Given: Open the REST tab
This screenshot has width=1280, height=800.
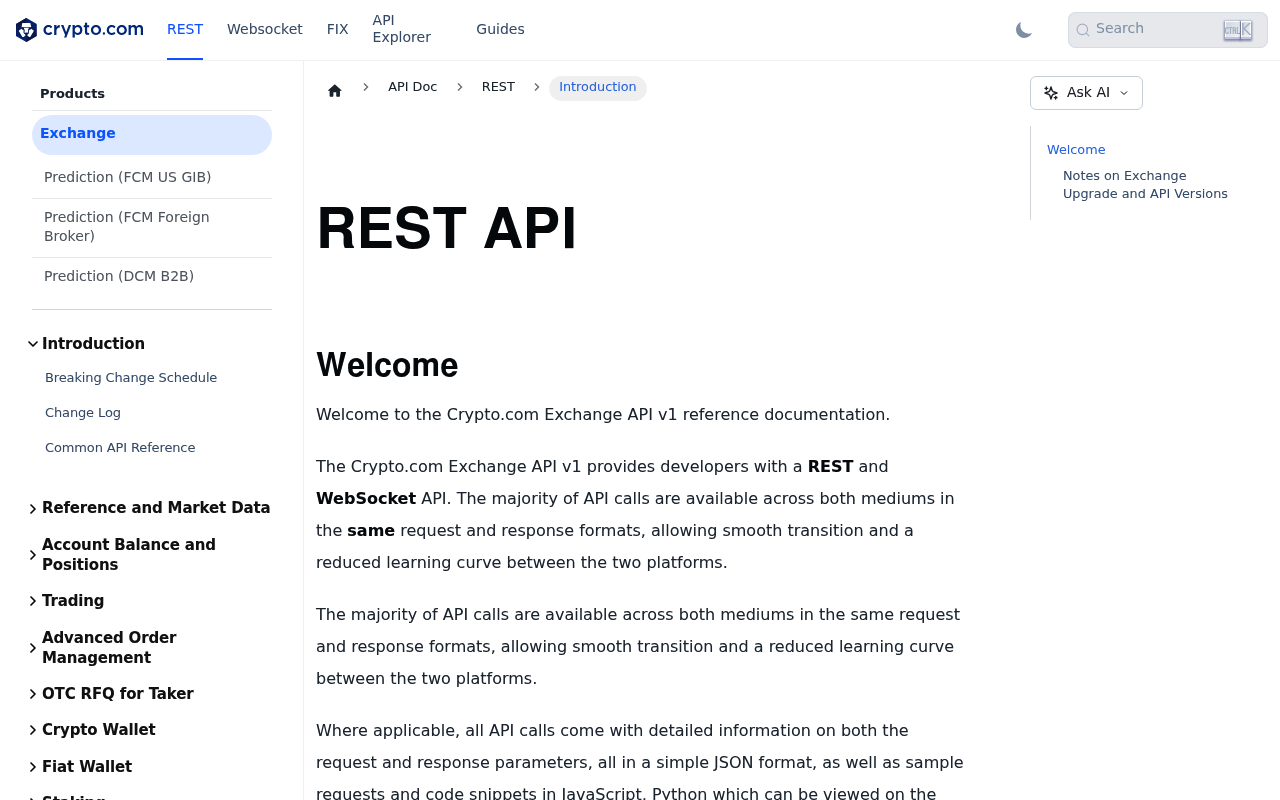Looking at the screenshot, I should (x=185, y=30).
